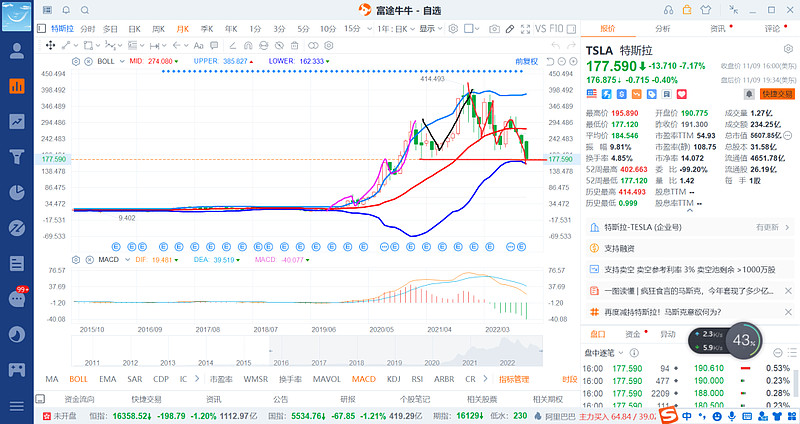
Task: Toggle the right panel layout icon beside F10
Action: [x=571, y=29]
